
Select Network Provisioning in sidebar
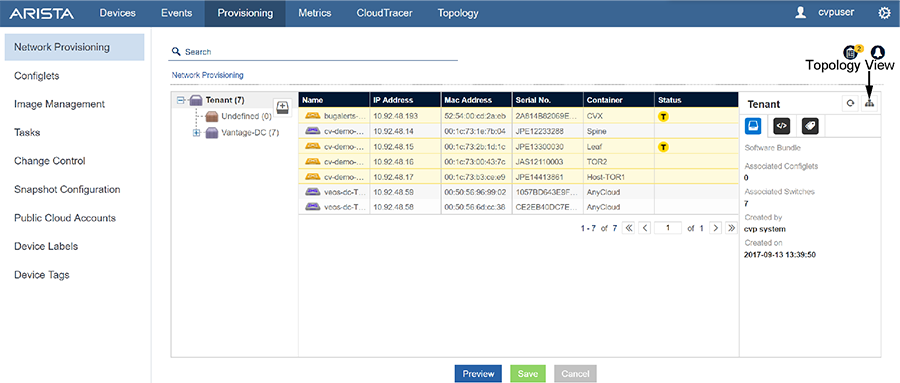click(x=75, y=47)
